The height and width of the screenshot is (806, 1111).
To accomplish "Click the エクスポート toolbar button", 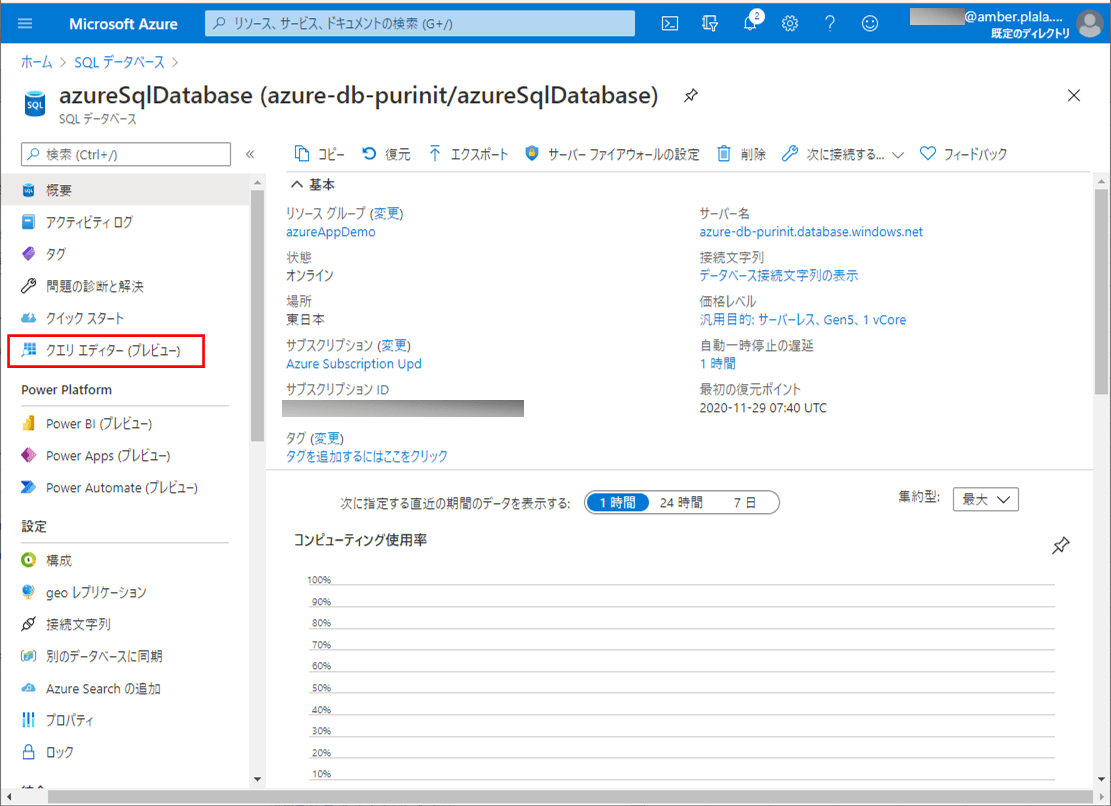I will [468, 154].
